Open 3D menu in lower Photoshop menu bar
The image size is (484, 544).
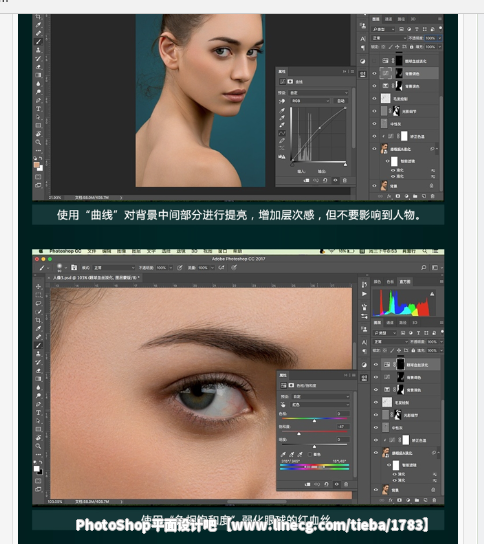point(195,251)
